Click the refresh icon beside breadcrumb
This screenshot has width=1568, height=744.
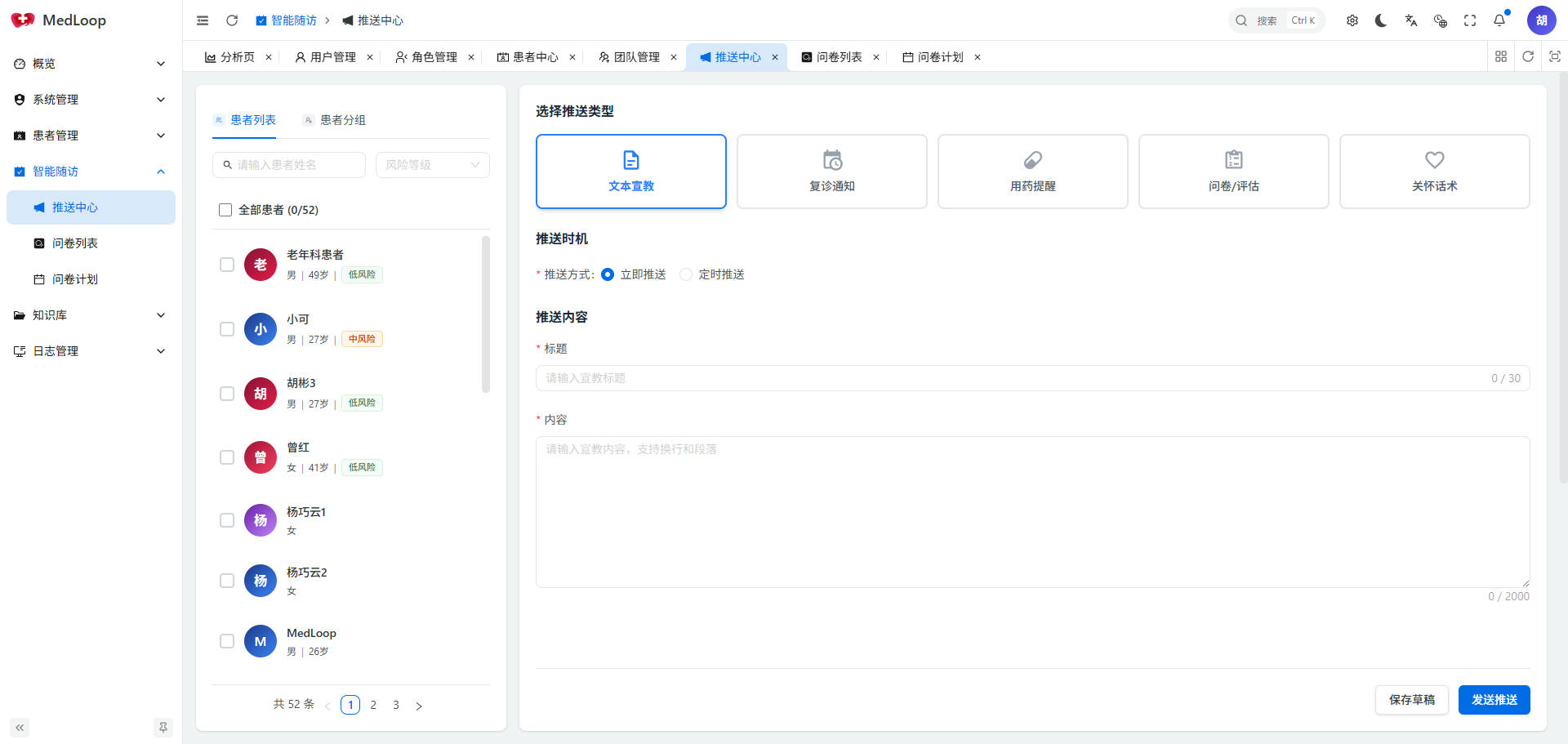point(232,20)
